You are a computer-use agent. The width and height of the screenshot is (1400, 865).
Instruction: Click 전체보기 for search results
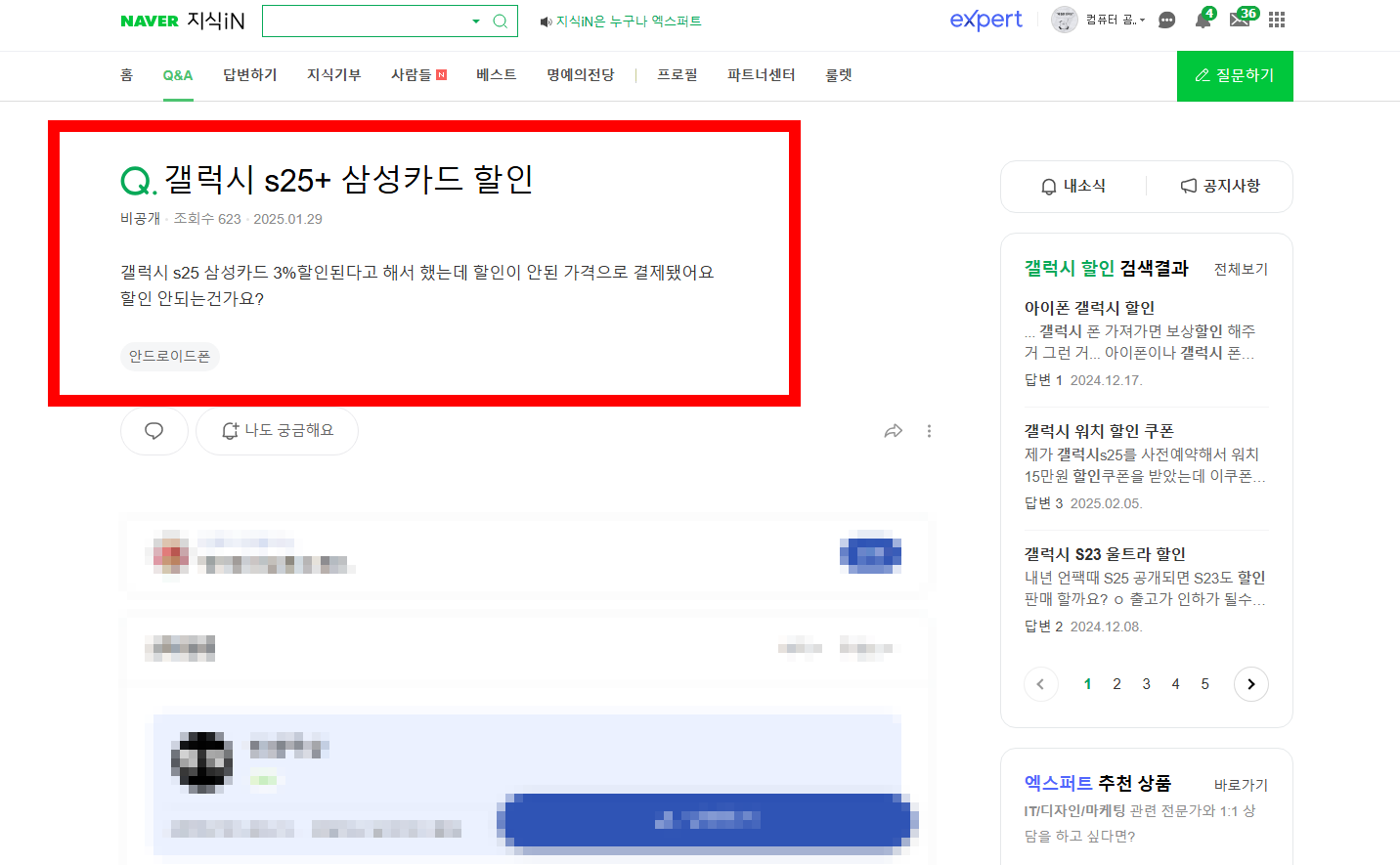pos(1241,269)
